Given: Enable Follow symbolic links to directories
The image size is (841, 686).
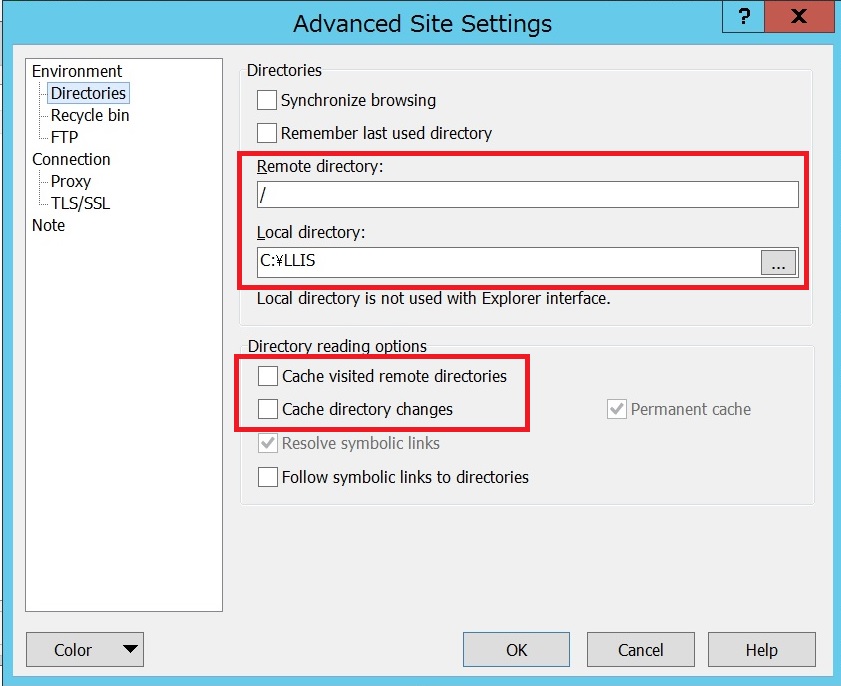Looking at the screenshot, I should coord(268,477).
